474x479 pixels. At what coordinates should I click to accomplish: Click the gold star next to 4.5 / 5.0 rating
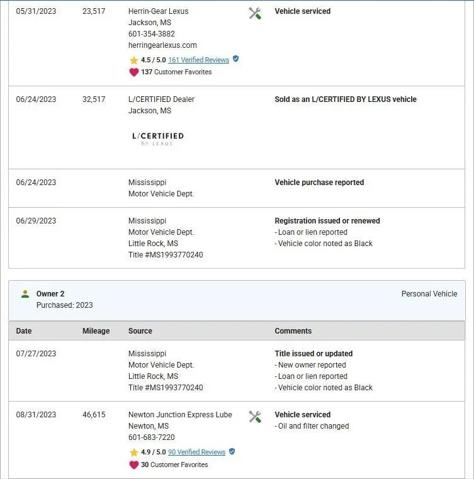[x=134, y=60]
